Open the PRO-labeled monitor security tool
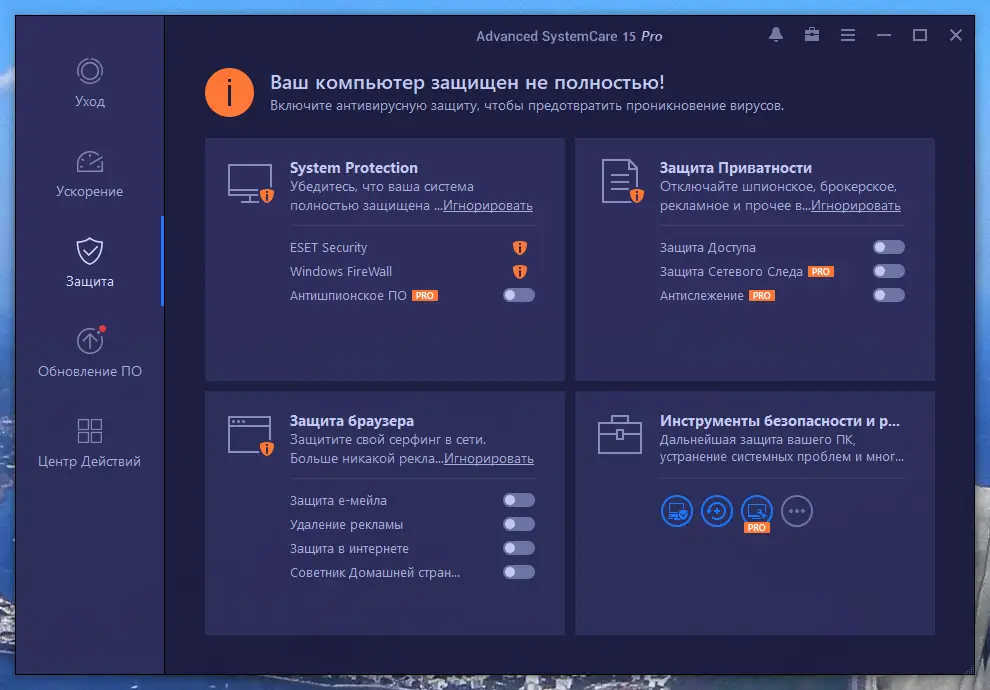Screen dimensions: 990x690 (756, 513)
